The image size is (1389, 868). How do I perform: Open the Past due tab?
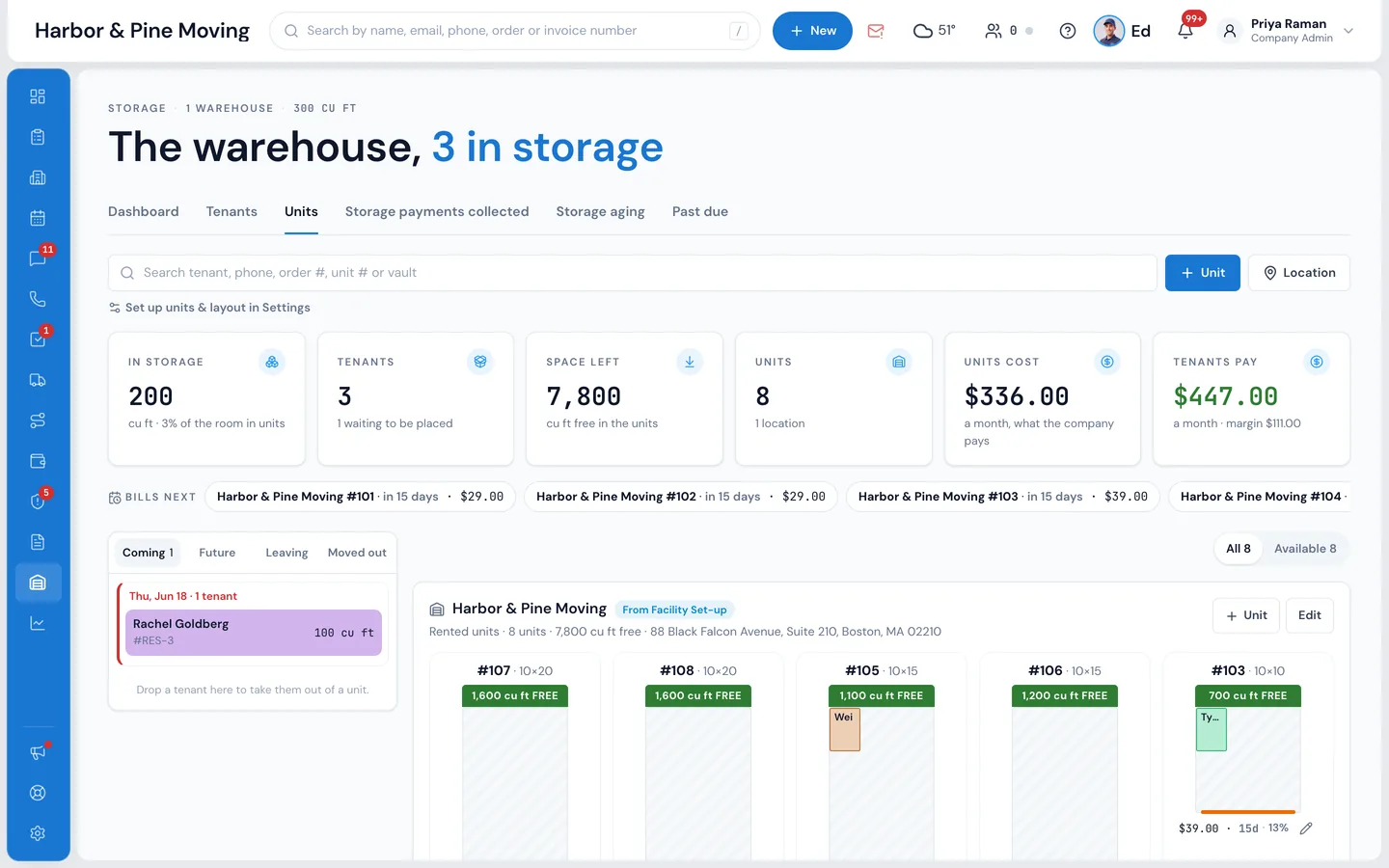[700, 211]
